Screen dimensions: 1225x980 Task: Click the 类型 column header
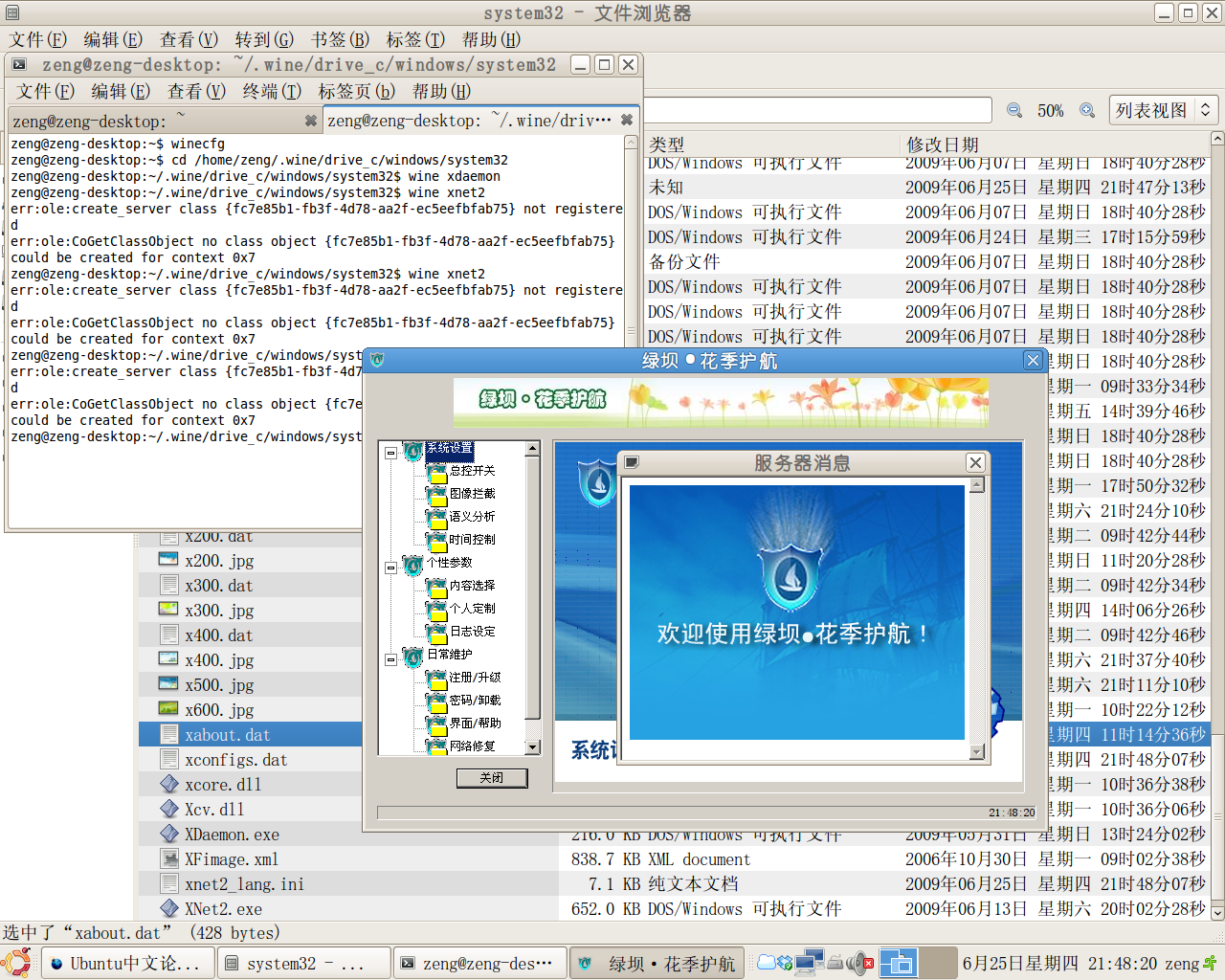[772, 144]
